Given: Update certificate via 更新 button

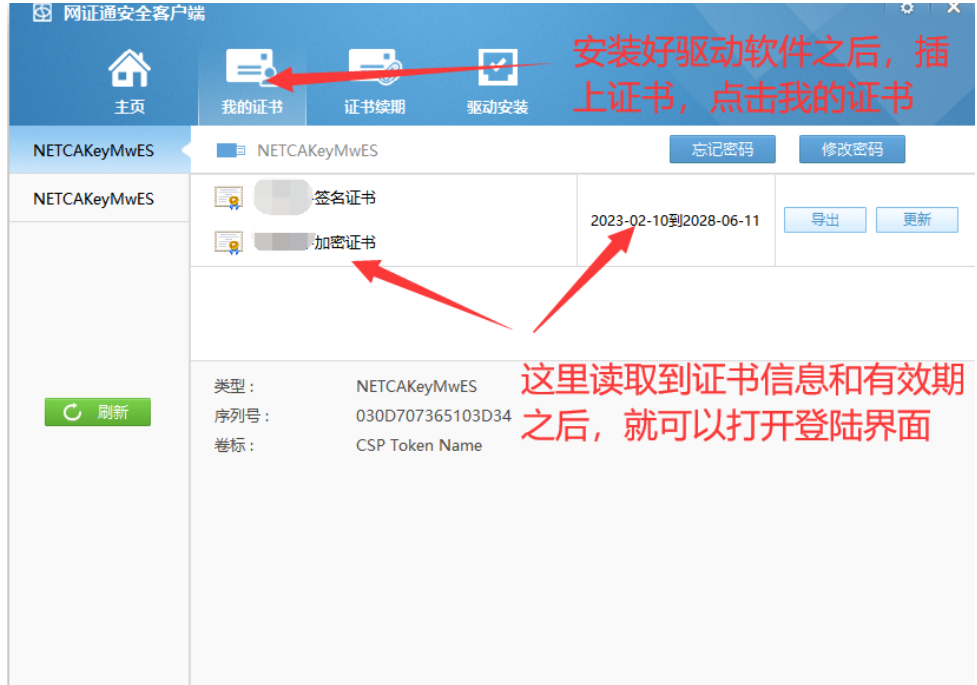Looking at the screenshot, I should pos(916,220).
